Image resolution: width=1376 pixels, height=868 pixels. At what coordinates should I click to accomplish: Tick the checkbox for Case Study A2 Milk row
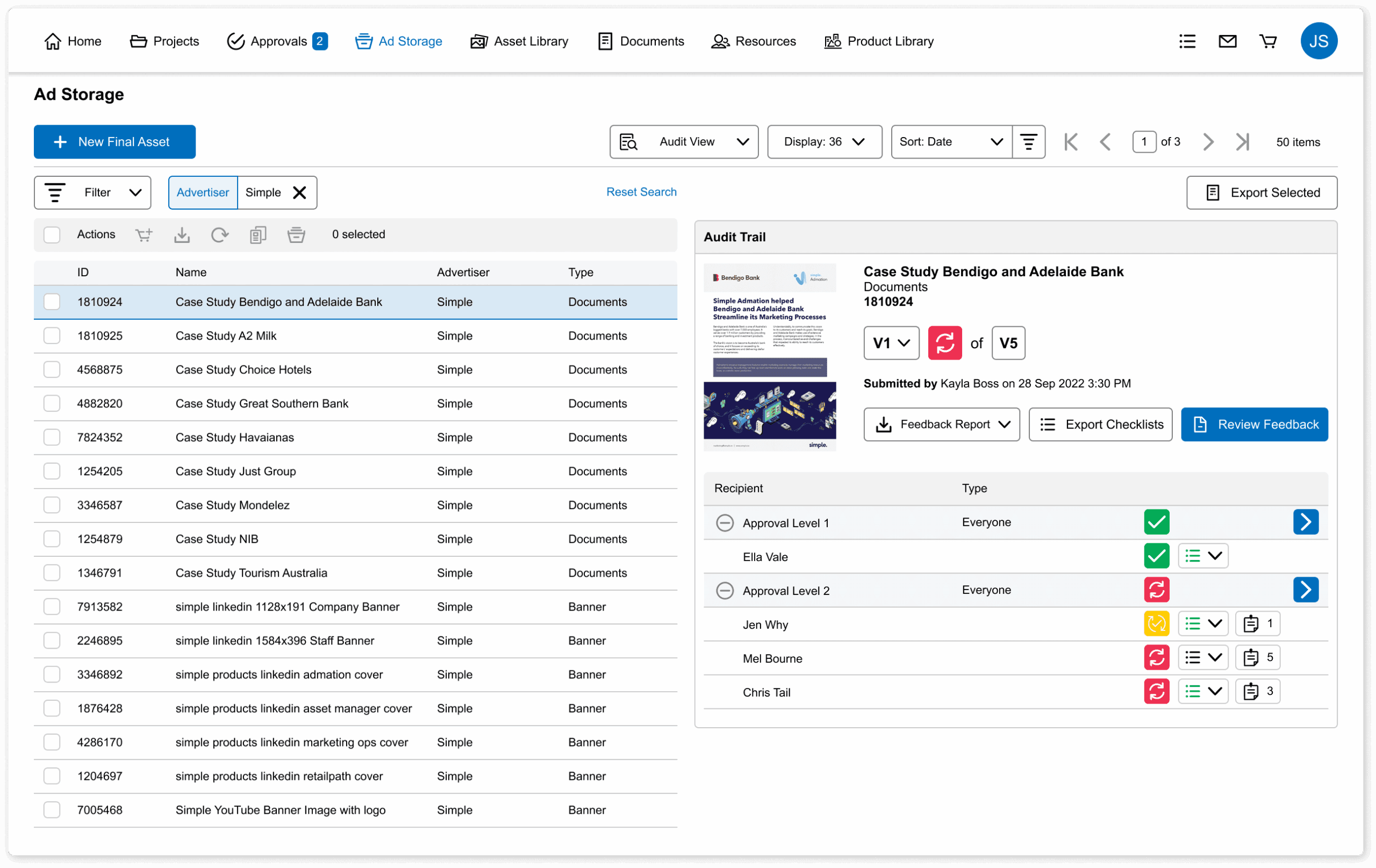coord(52,335)
